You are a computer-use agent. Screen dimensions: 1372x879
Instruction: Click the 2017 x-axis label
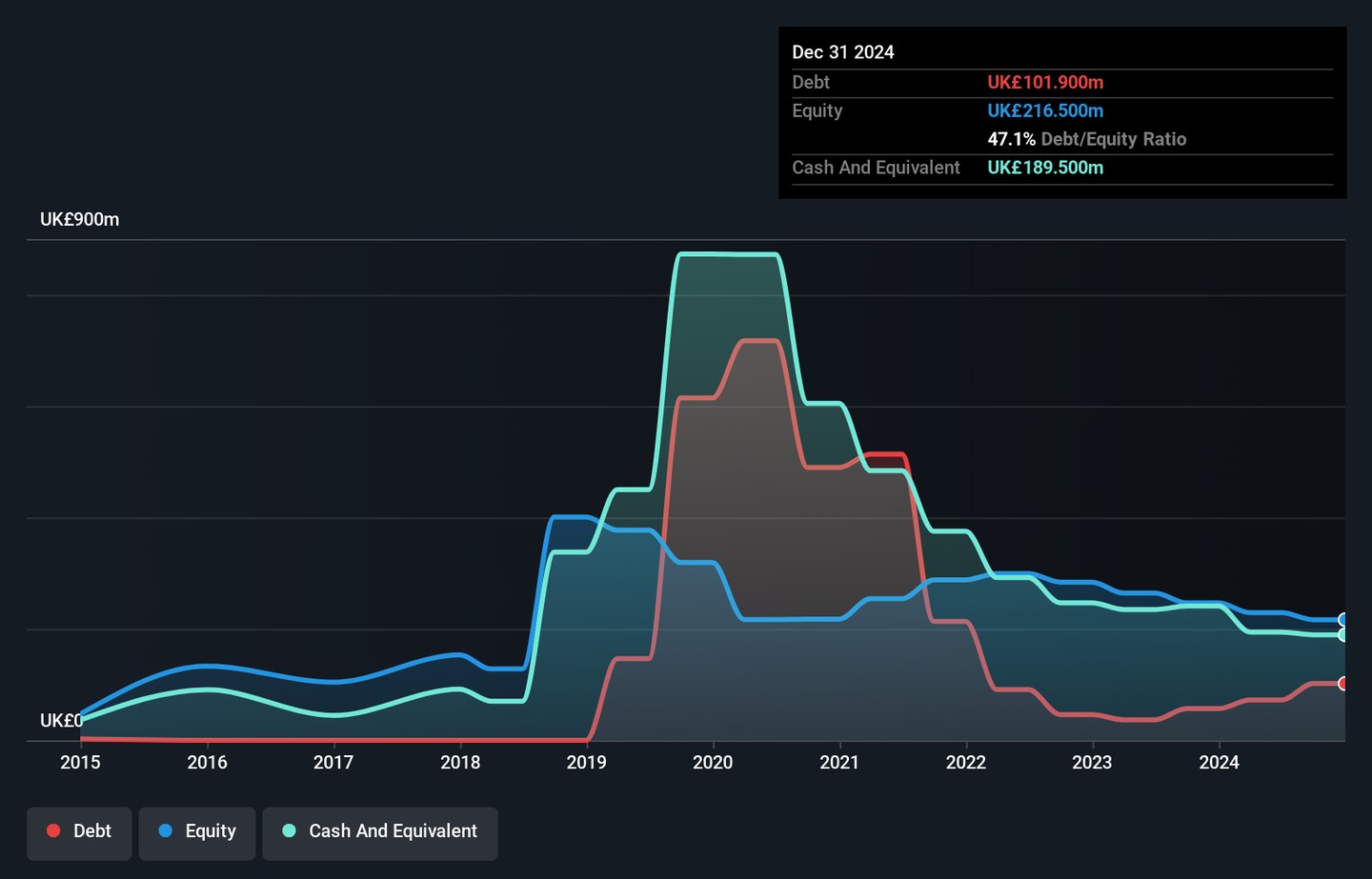[333, 763]
